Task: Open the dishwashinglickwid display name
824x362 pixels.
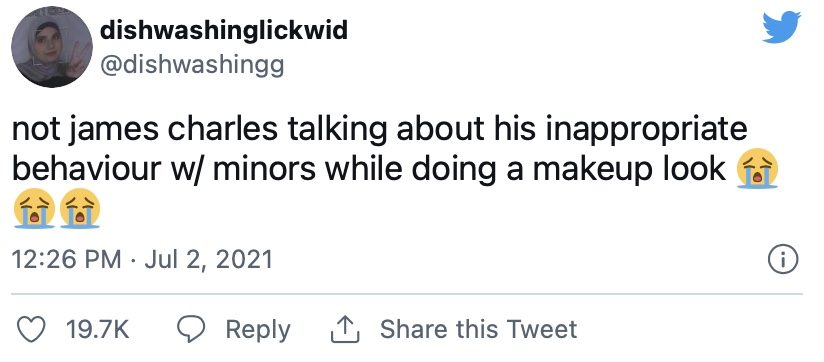Action: click(224, 31)
